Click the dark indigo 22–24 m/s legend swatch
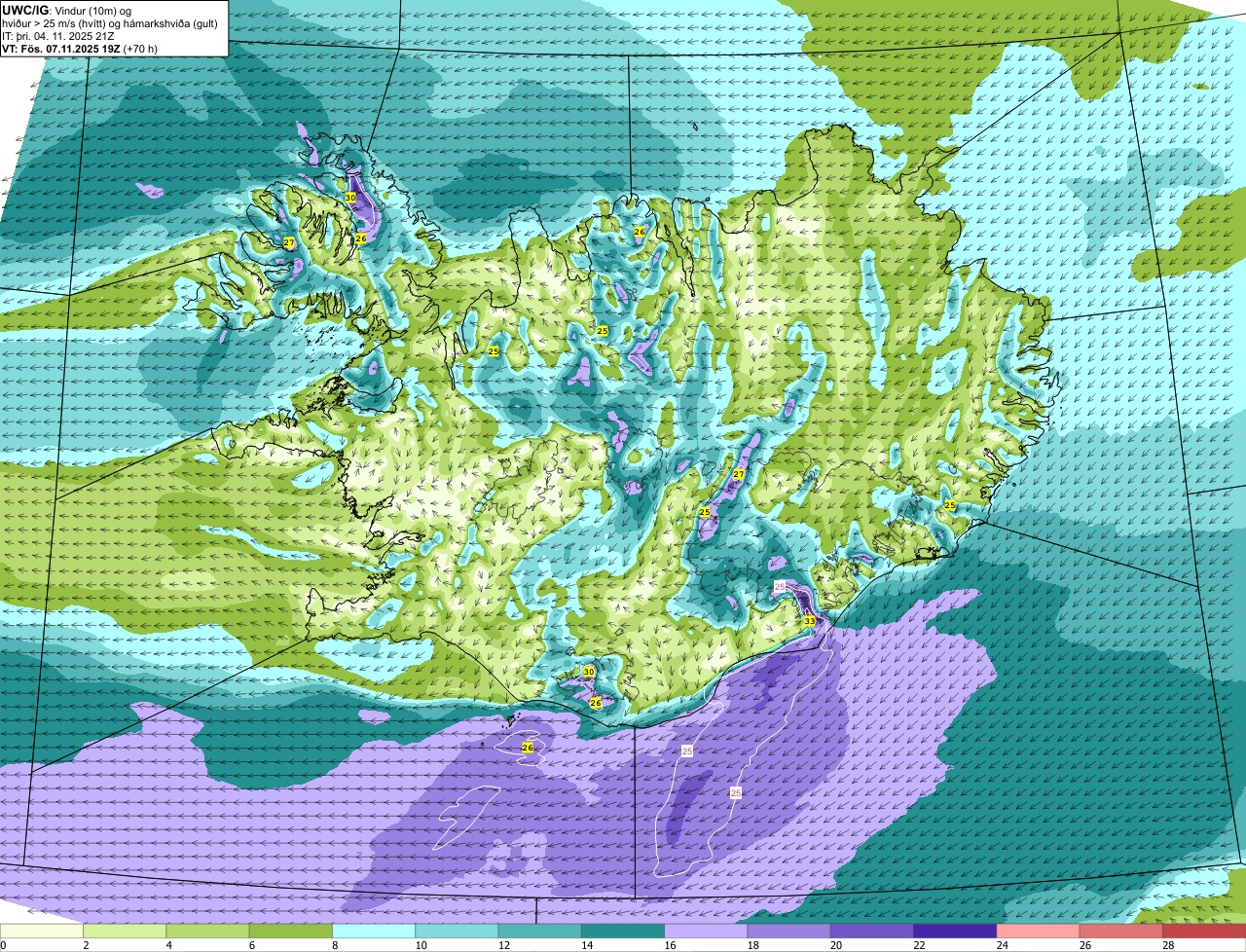Screen dimensions: 1246x952 (955, 931)
